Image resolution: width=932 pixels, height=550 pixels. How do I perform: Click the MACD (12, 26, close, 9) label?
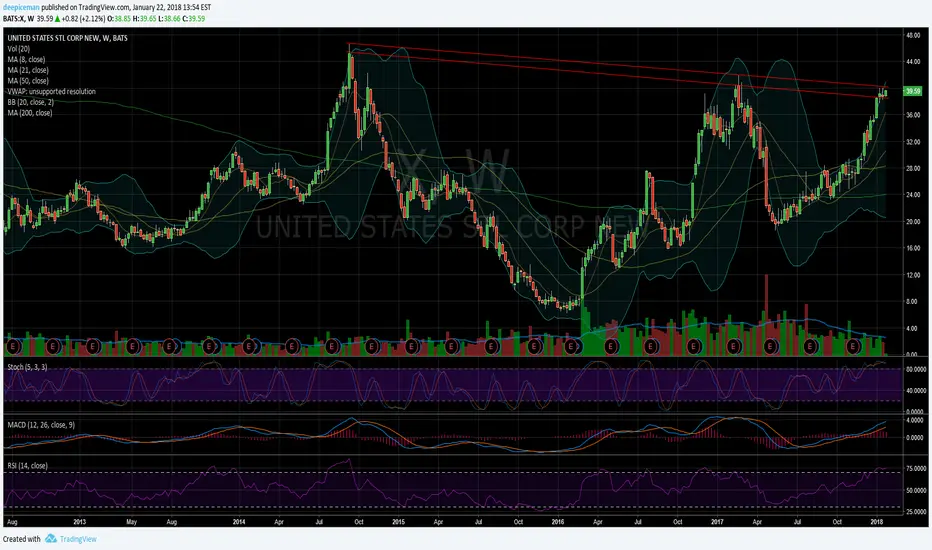click(41, 425)
